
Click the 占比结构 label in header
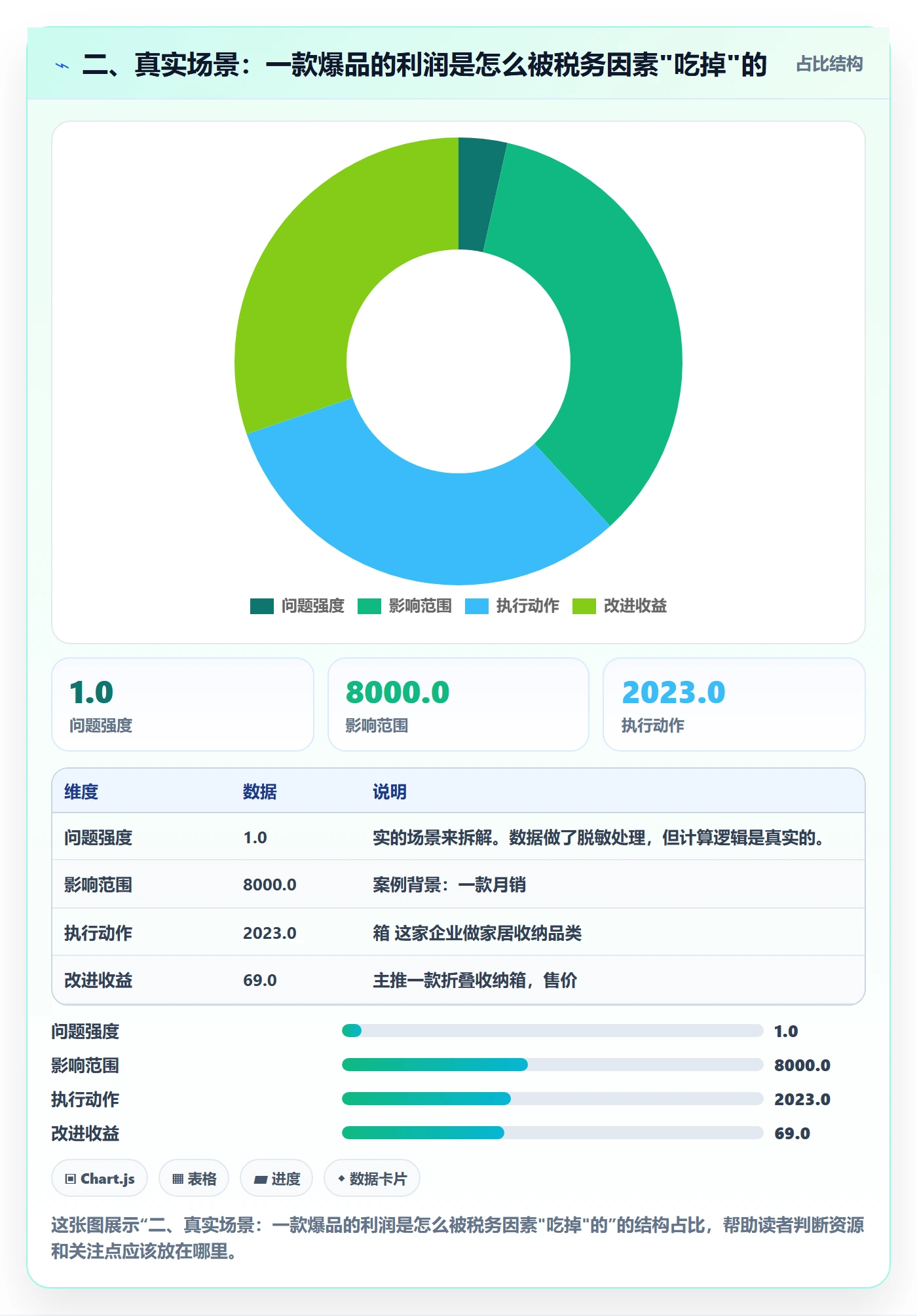pos(829,64)
